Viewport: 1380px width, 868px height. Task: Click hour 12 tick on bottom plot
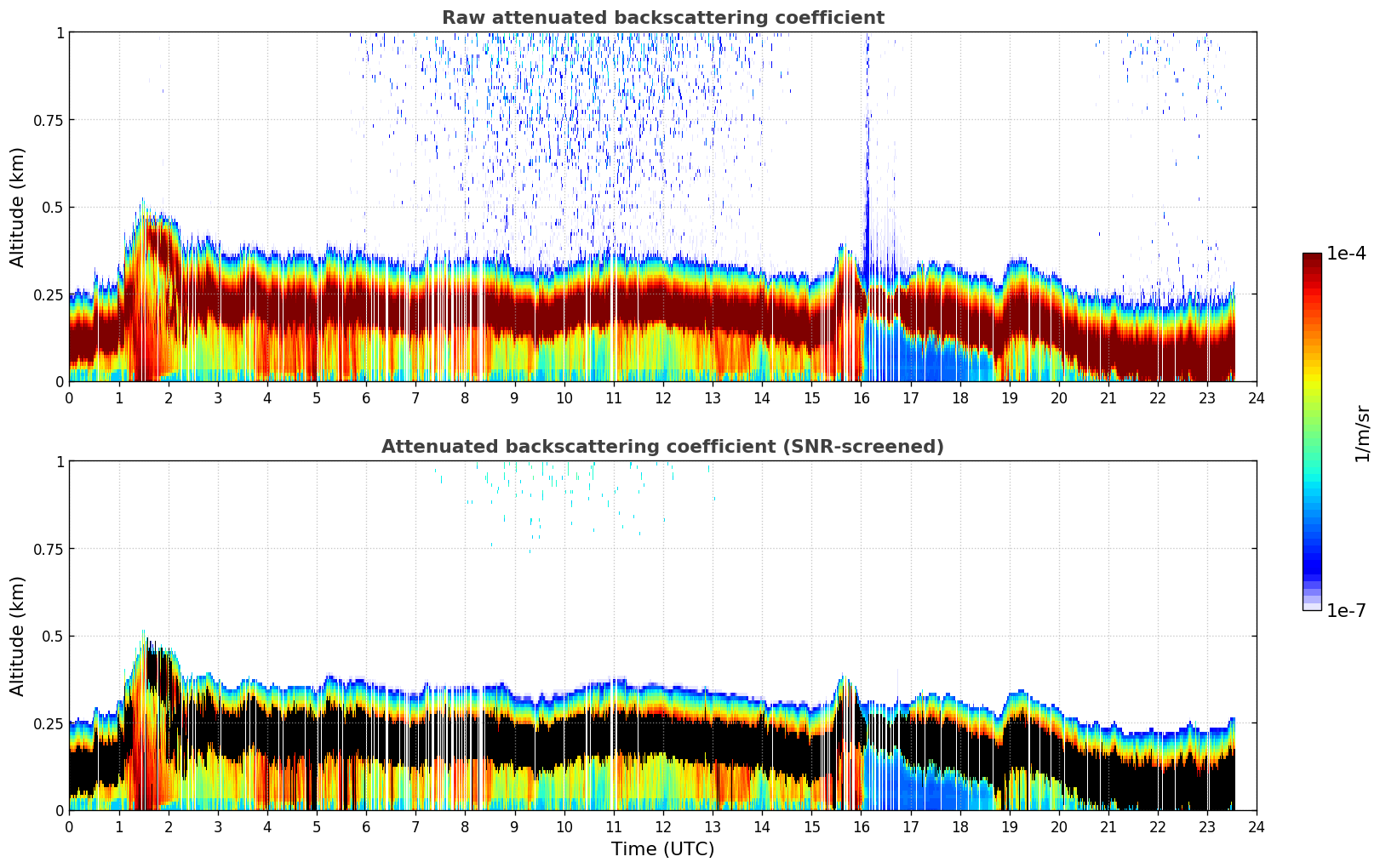[663, 826]
